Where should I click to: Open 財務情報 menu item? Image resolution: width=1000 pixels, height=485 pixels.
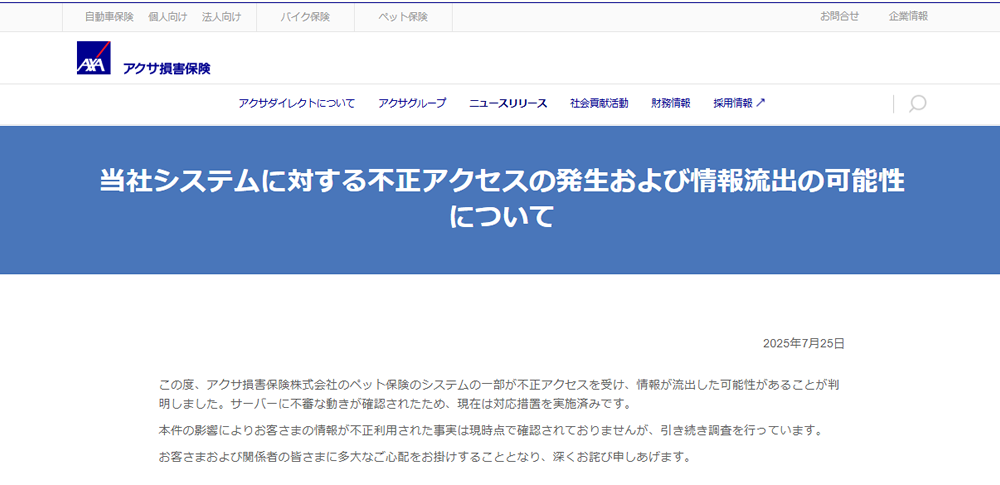(671, 103)
